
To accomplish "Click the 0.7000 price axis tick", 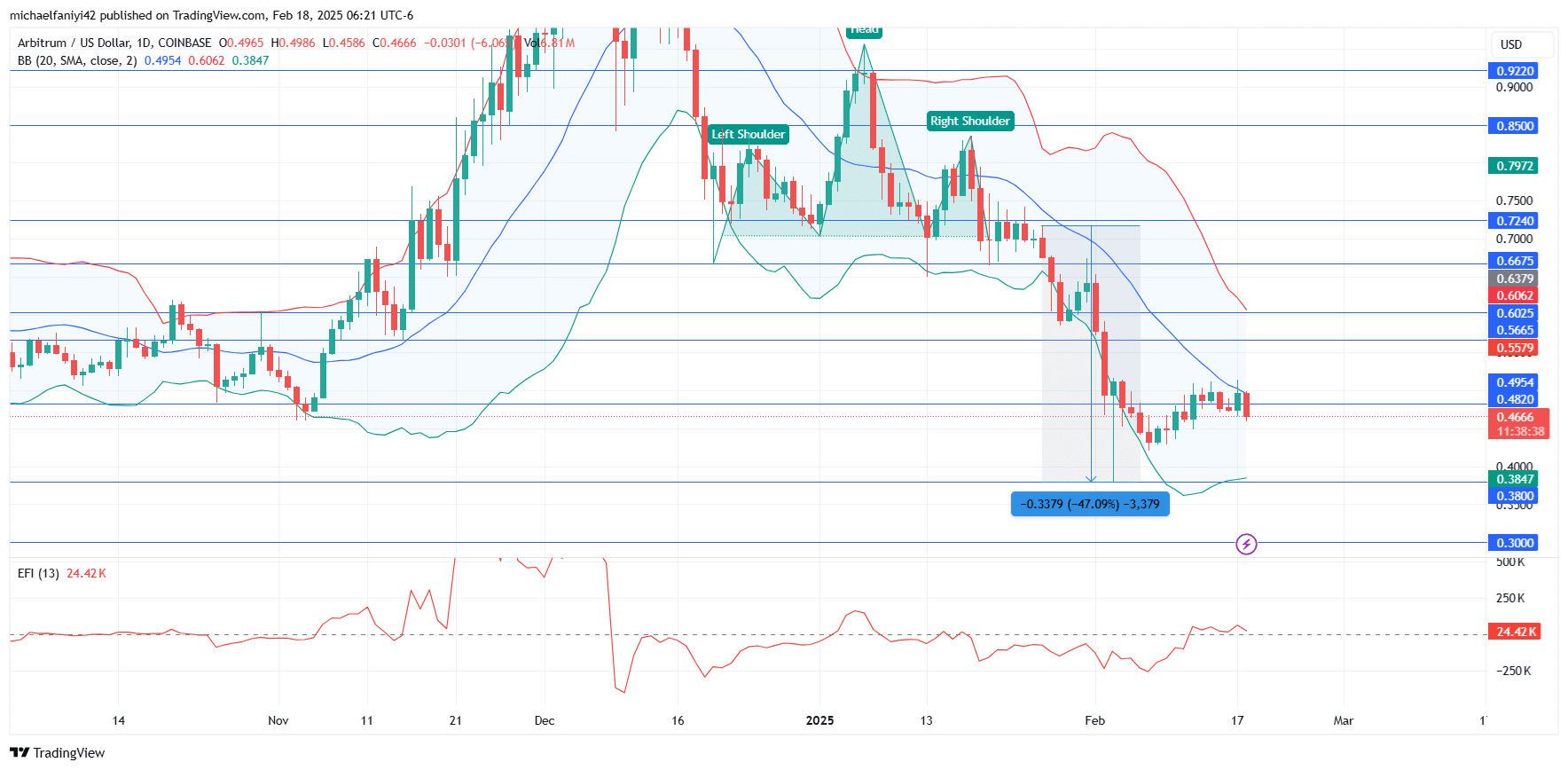I will 1514,239.
